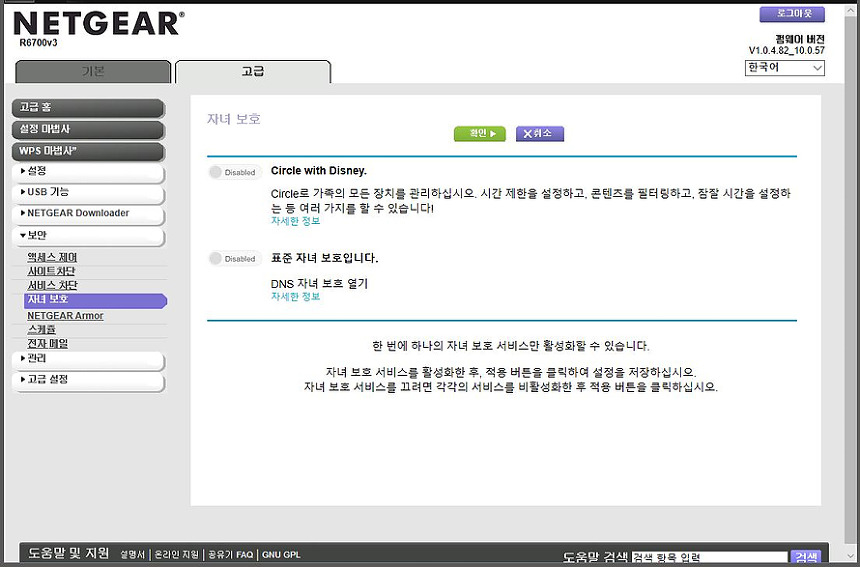The image size is (860, 567).
Task: Open GNU GPL footer link
Action: pyautogui.click(x=281, y=554)
